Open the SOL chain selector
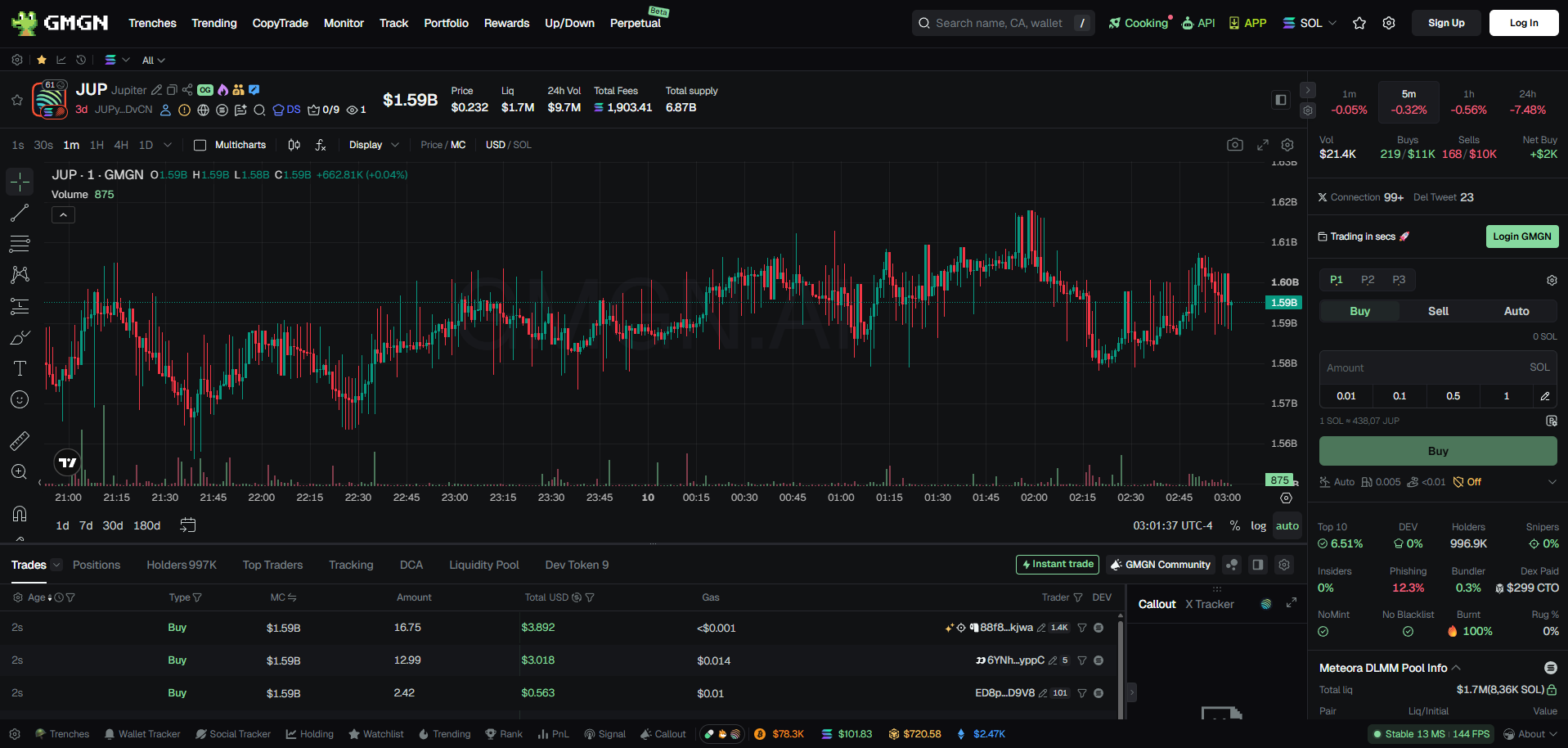Image resolution: width=1568 pixels, height=748 pixels. click(1310, 23)
